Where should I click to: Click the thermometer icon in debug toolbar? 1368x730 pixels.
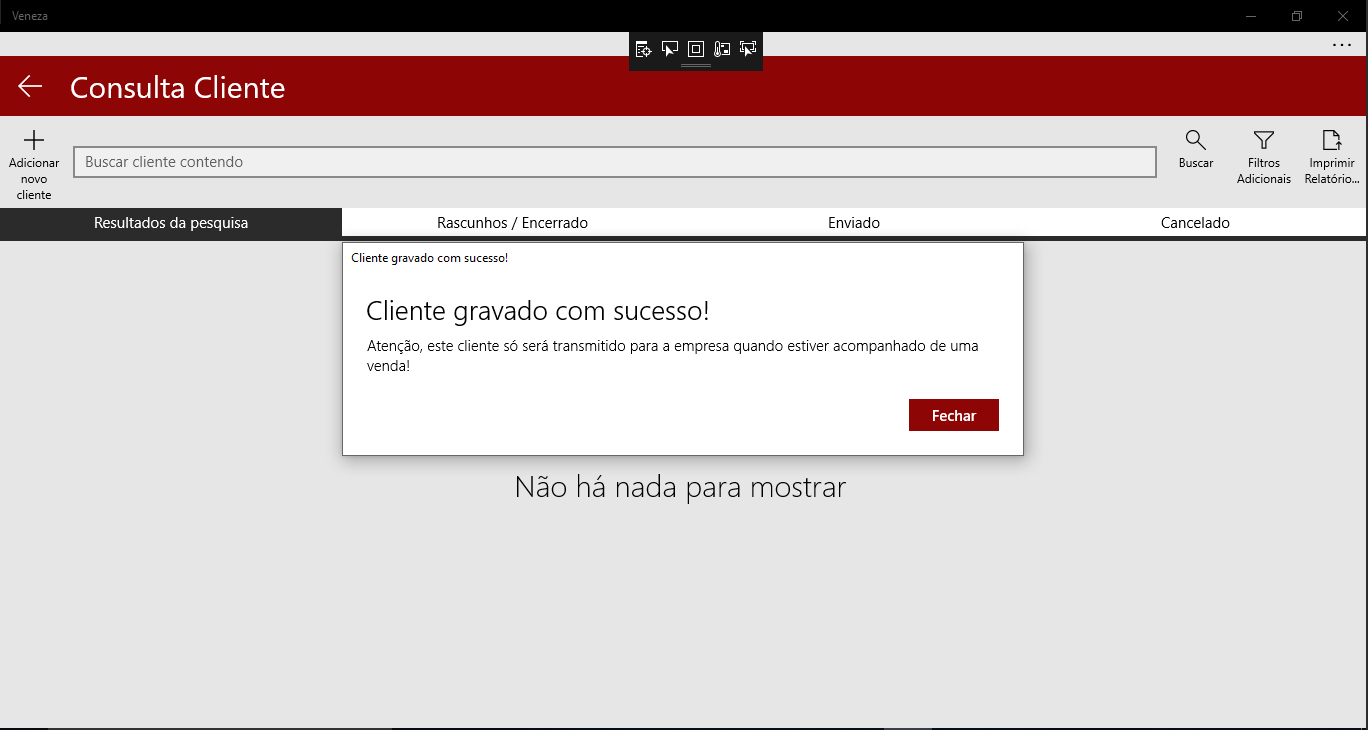coord(722,48)
